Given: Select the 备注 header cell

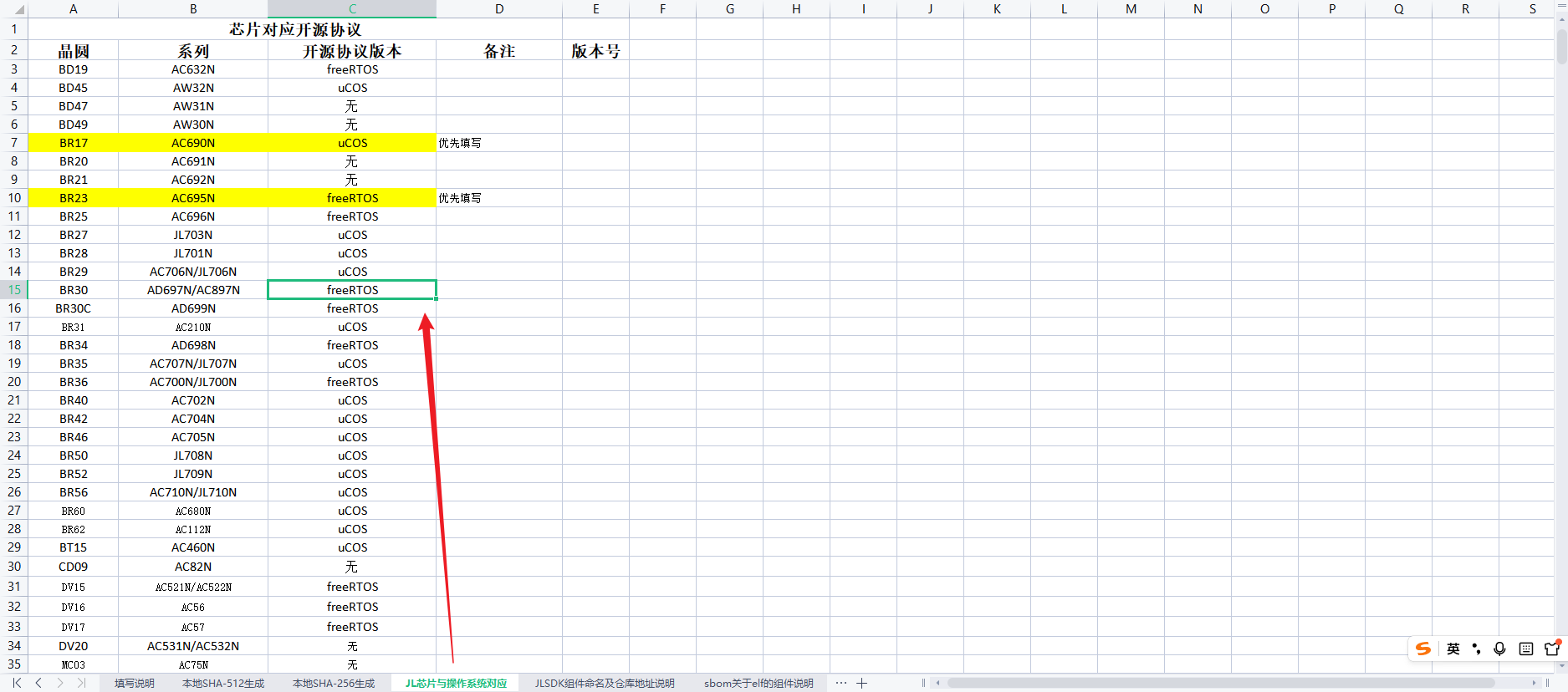Looking at the screenshot, I should tap(499, 51).
